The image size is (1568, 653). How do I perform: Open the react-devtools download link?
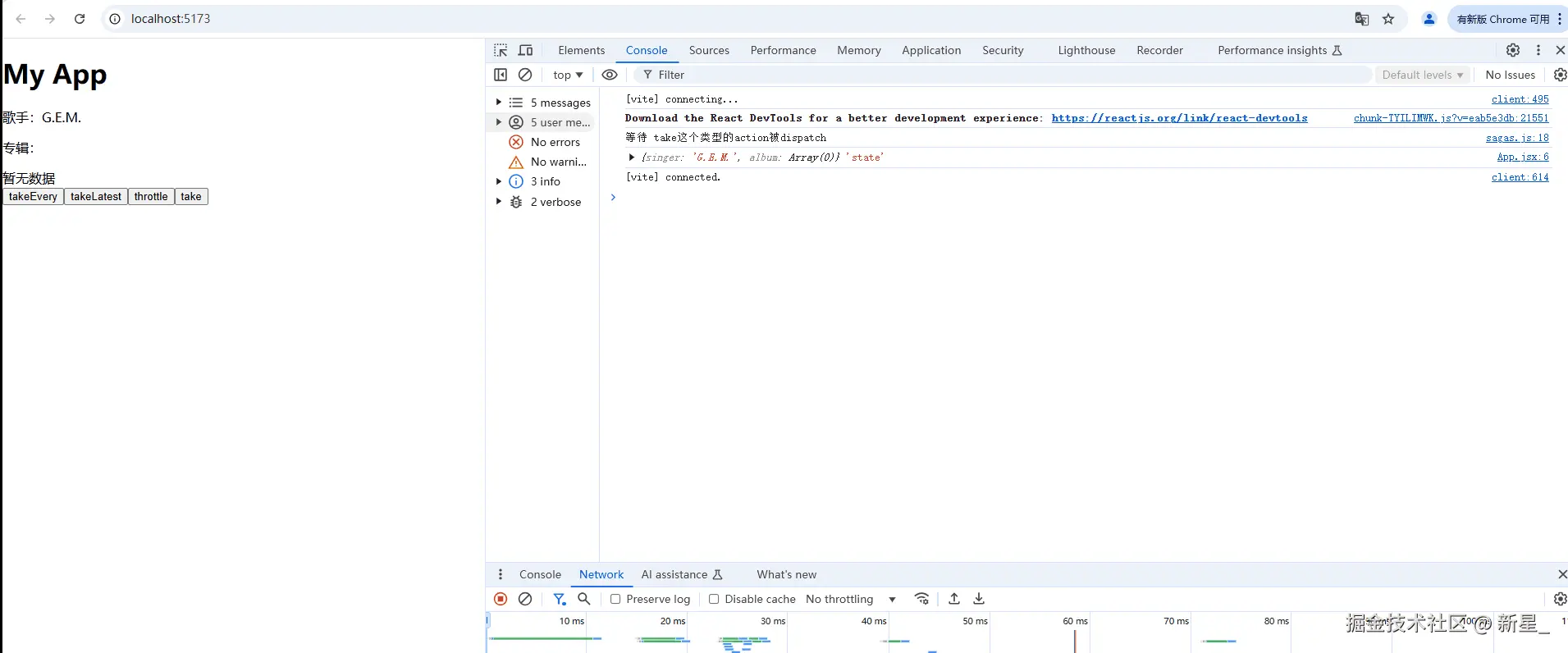click(x=1179, y=118)
